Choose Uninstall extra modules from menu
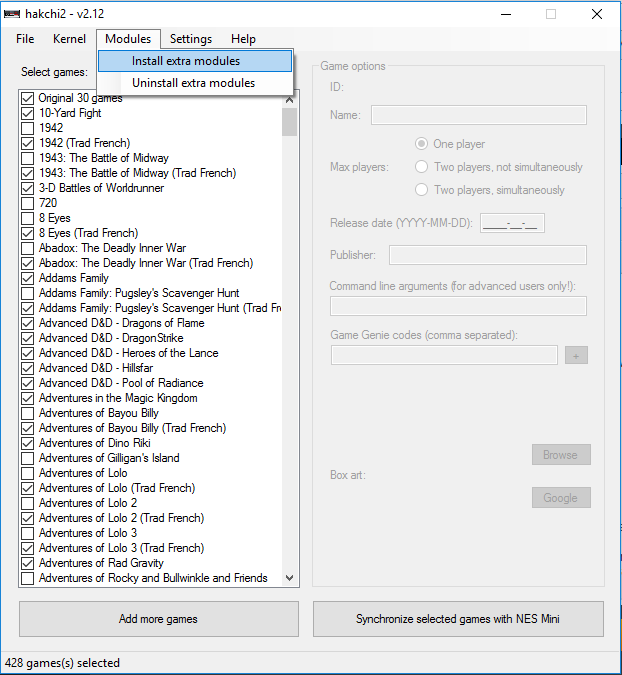This screenshot has width=622, height=675. [x=195, y=83]
